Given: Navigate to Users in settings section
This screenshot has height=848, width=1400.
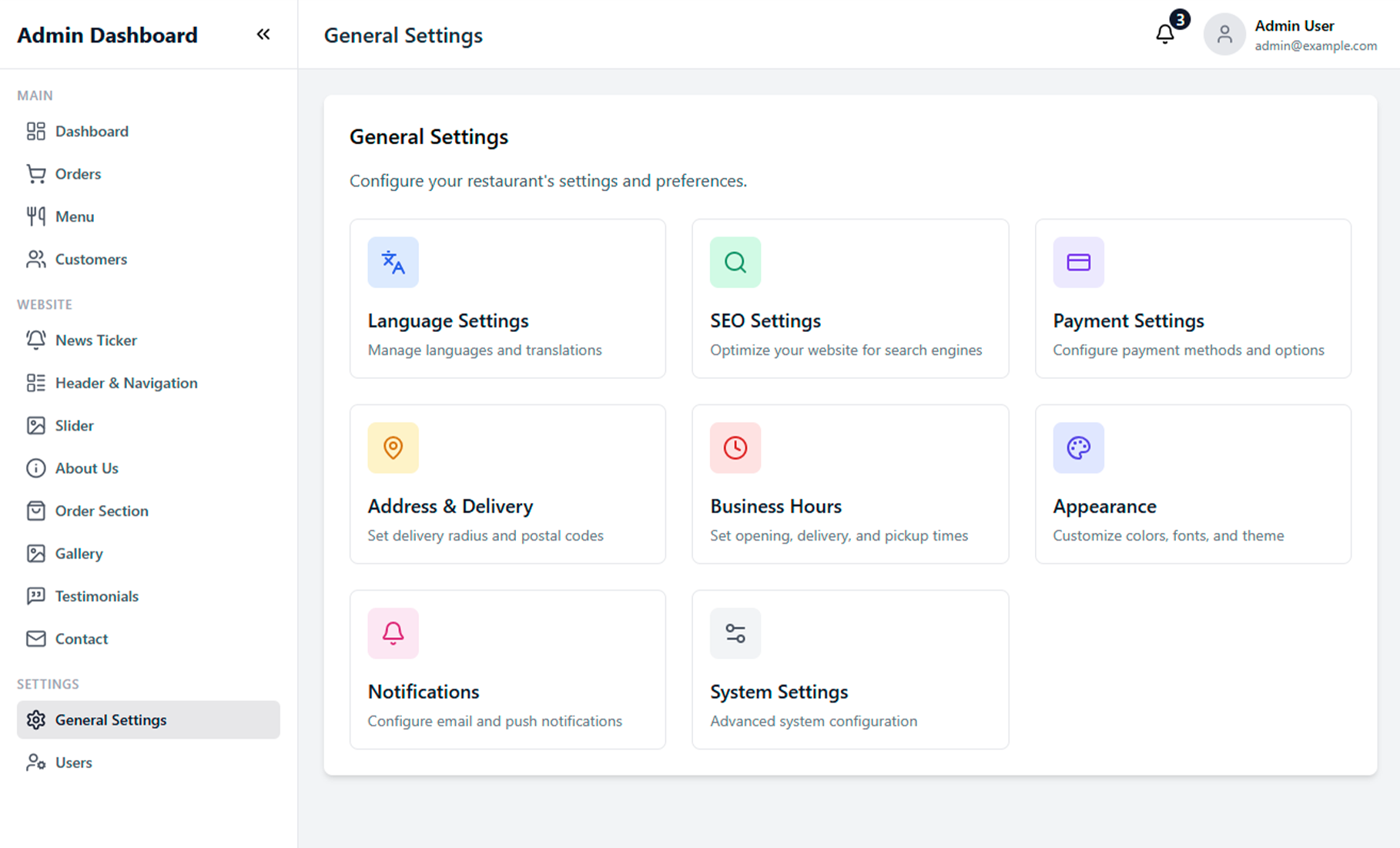Looking at the screenshot, I should [x=73, y=763].
